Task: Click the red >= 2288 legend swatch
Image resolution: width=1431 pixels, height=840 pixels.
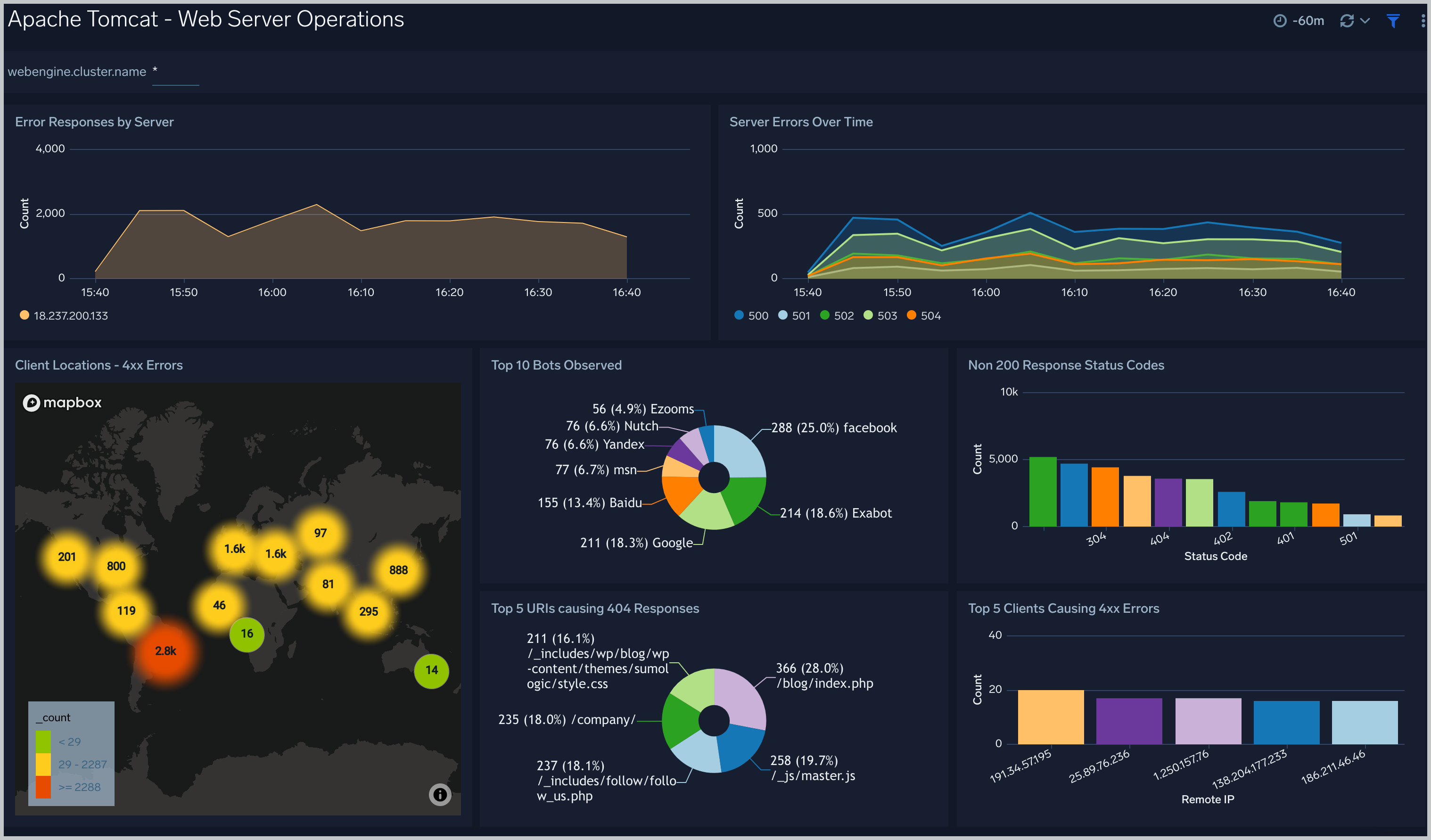Action: pos(43,787)
